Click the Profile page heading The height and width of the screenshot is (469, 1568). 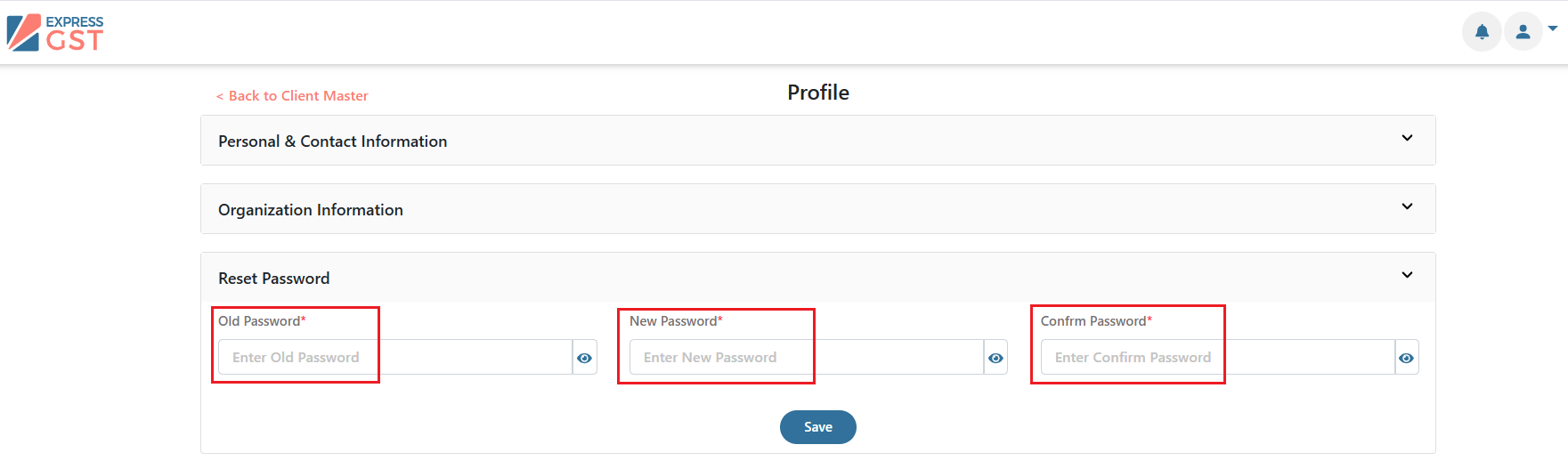pyautogui.click(x=818, y=93)
